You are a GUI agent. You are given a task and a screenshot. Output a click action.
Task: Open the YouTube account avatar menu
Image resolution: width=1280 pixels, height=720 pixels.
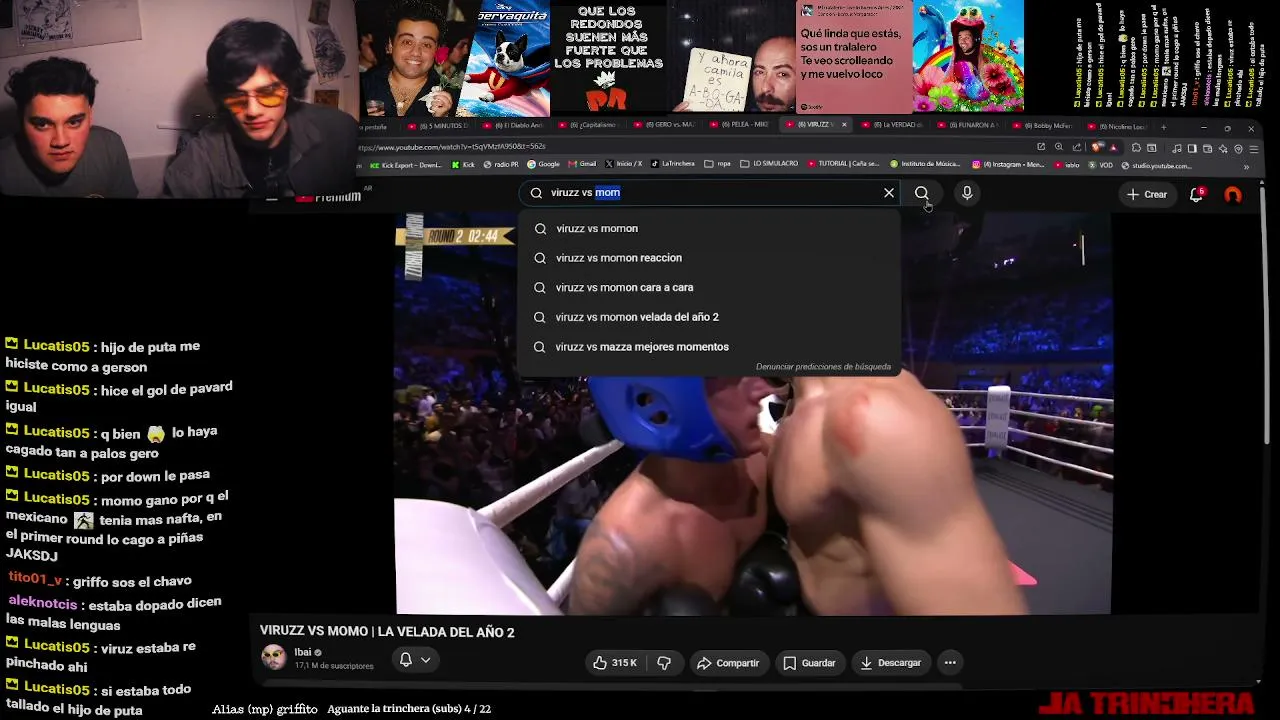[1233, 195]
